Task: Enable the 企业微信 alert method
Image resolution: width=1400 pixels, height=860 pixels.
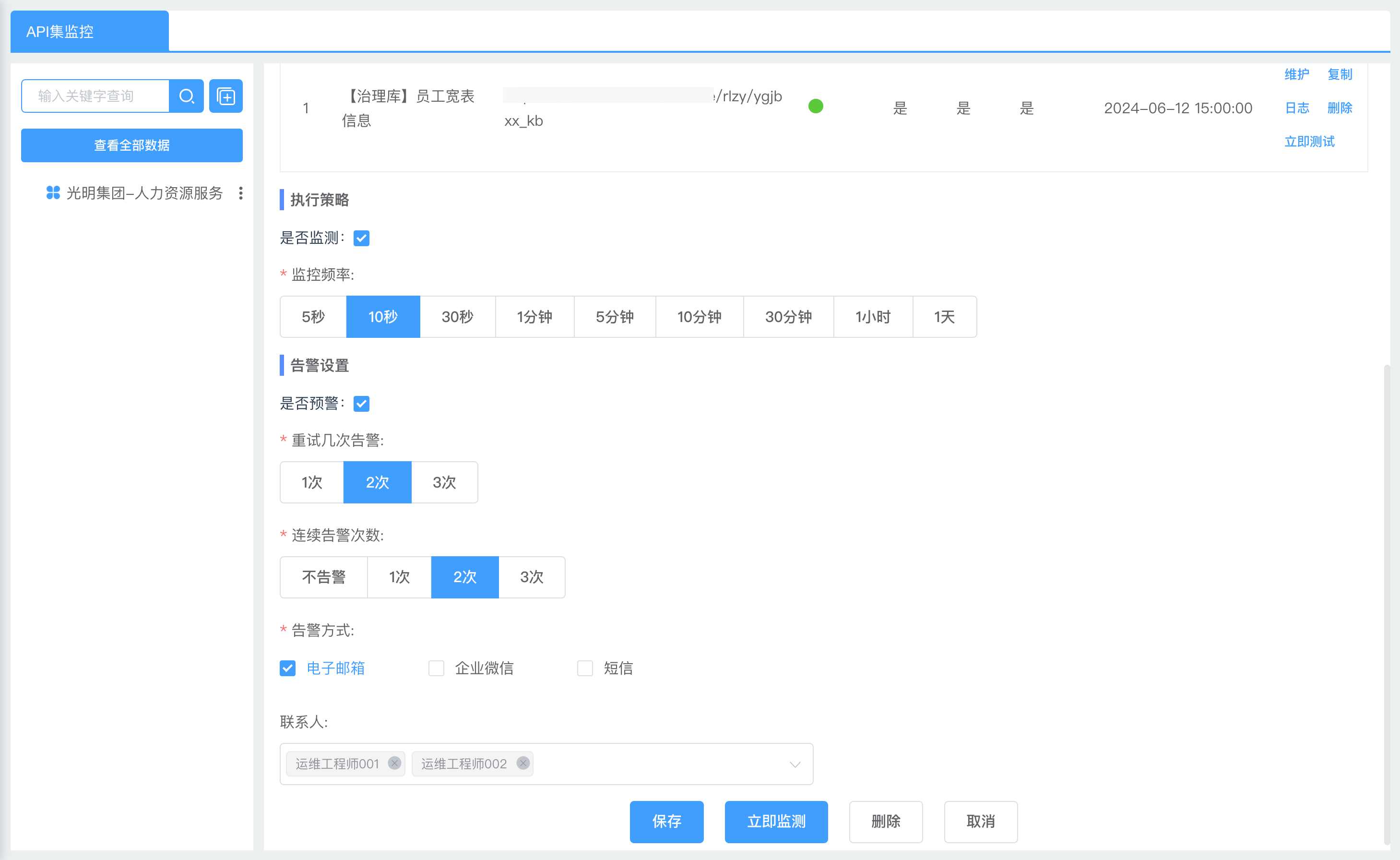Action: coord(436,668)
